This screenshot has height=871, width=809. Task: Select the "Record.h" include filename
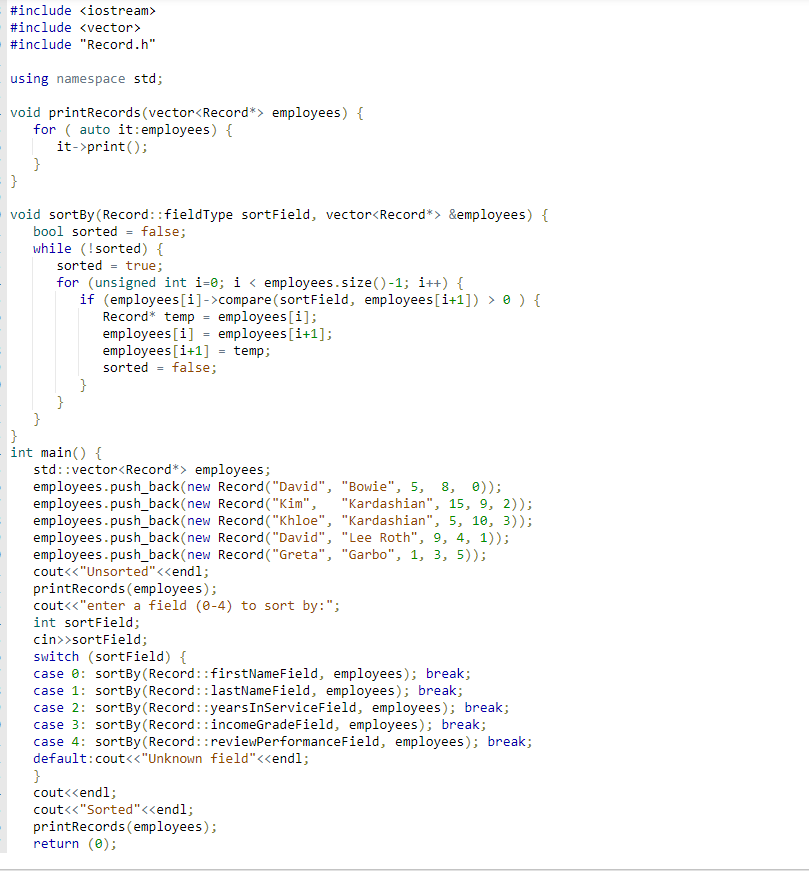pos(122,44)
